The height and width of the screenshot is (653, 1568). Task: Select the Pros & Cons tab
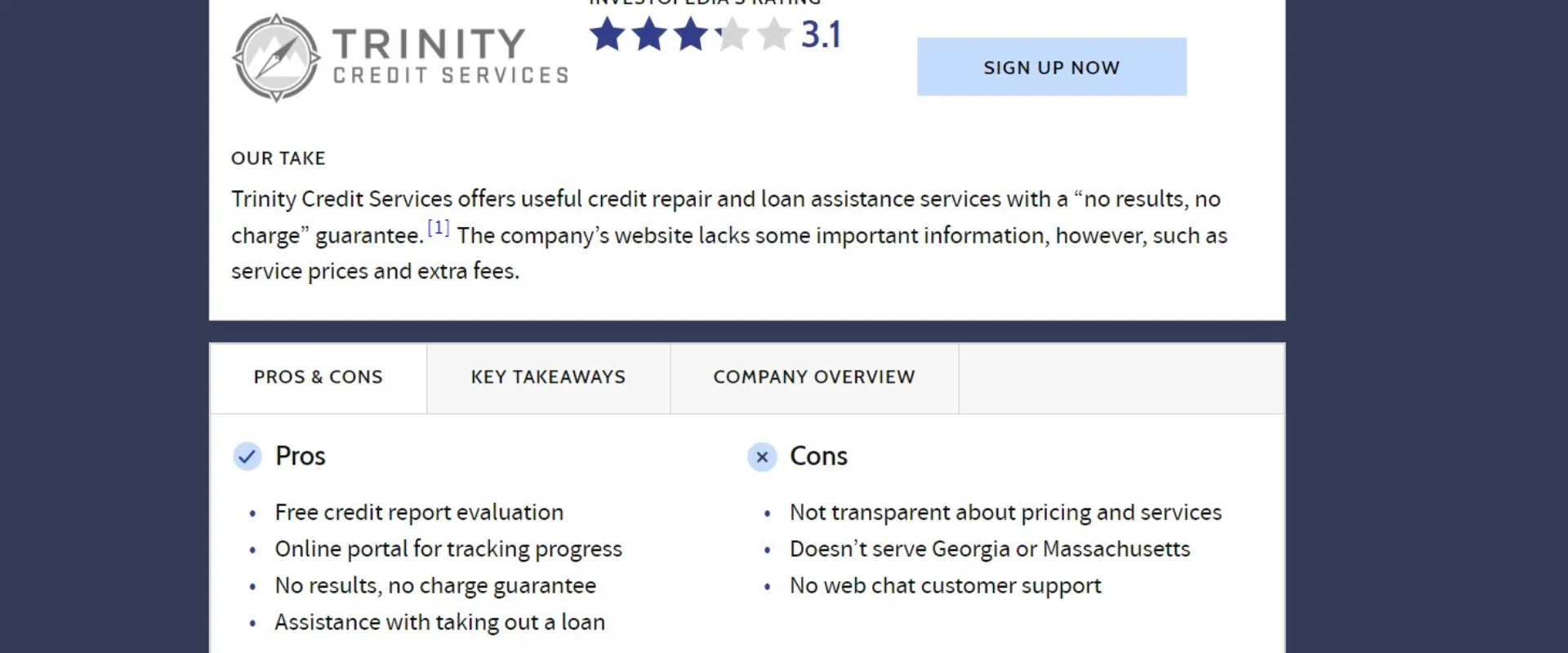(318, 377)
